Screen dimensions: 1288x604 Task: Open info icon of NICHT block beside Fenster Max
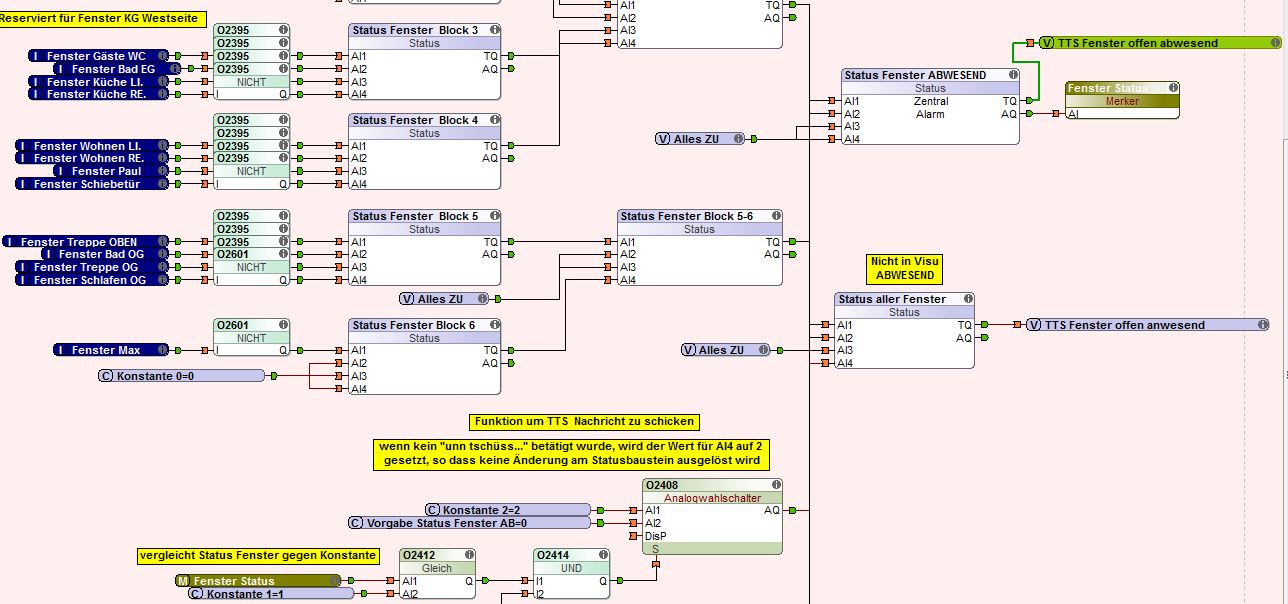[x=283, y=325]
